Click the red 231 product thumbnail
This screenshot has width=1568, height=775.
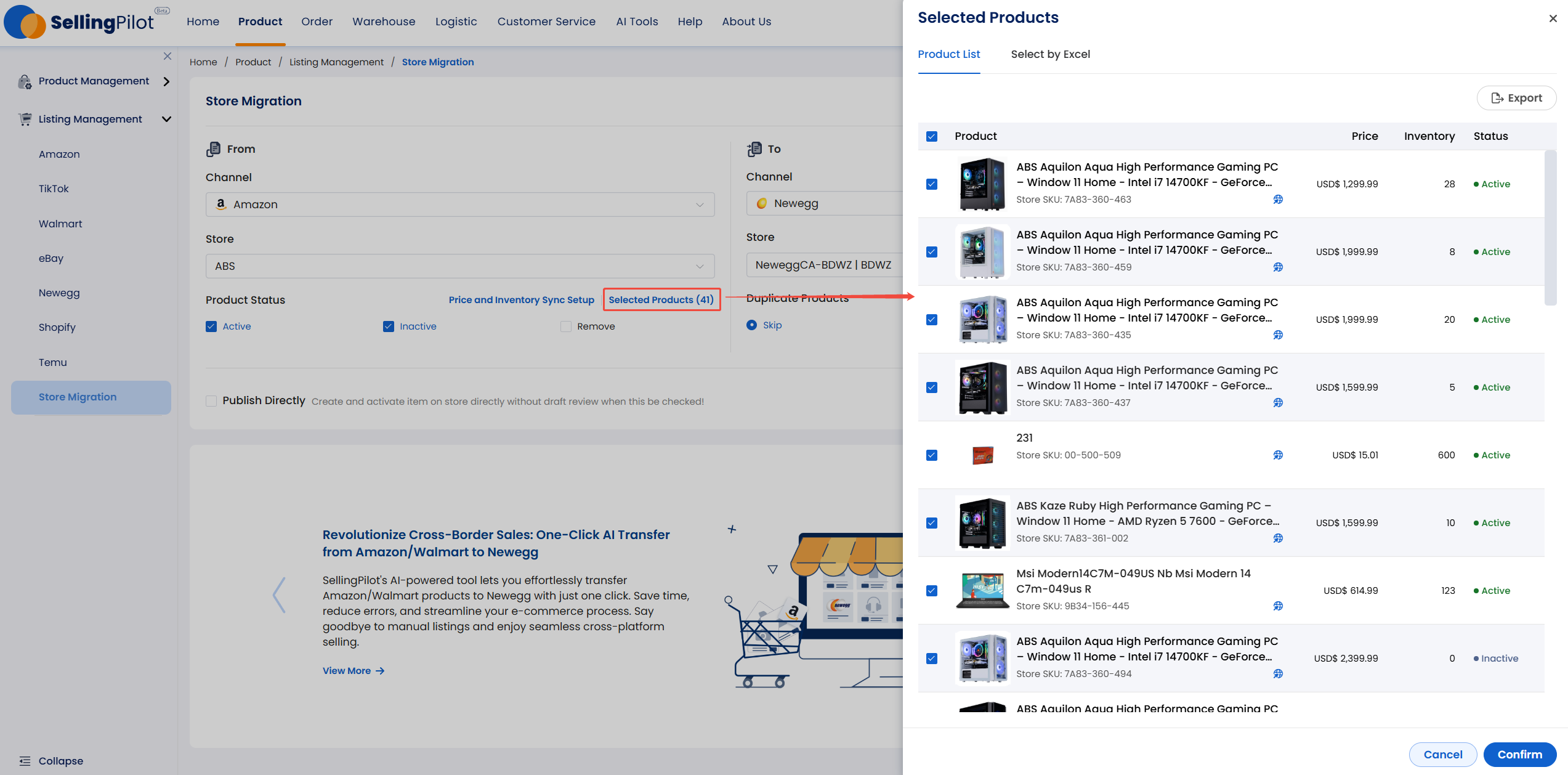click(982, 455)
